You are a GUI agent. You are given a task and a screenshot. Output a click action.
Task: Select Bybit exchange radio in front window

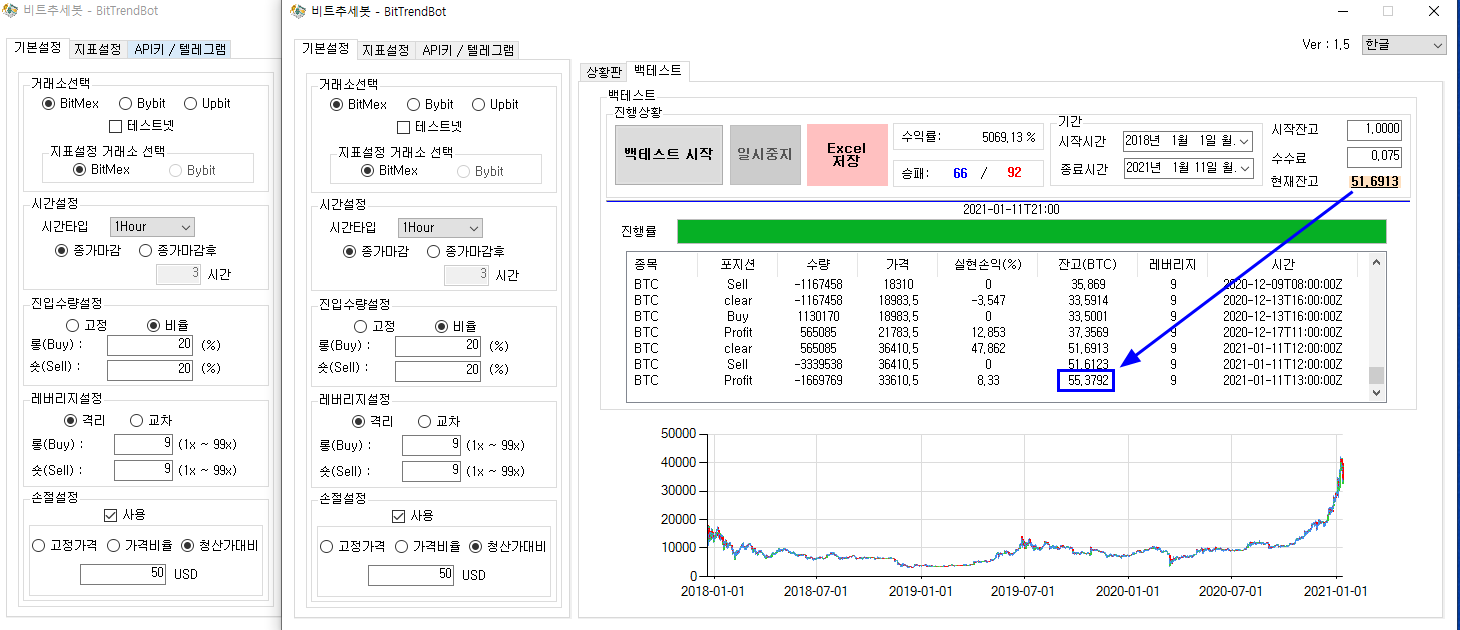coord(414,104)
